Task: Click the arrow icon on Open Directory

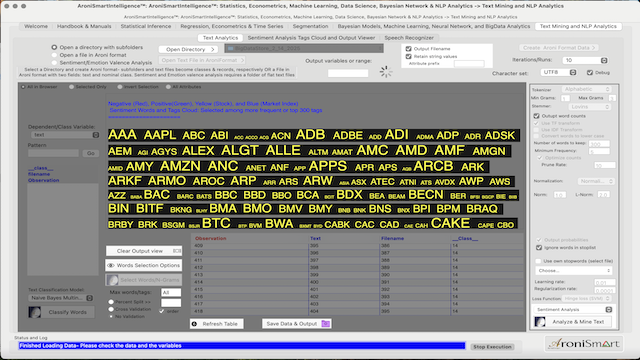Action: click(213, 49)
